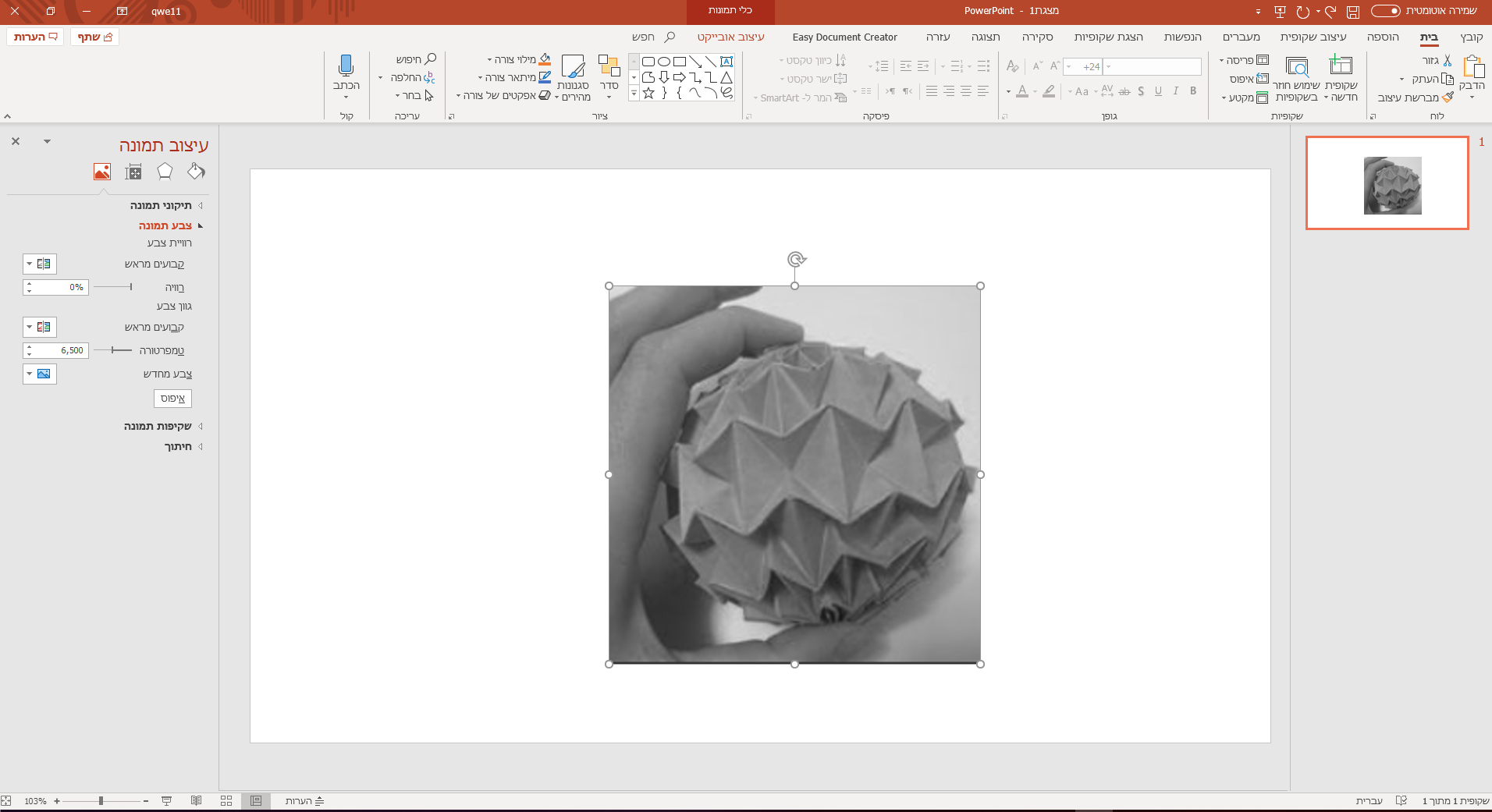This screenshot has height=812, width=1492.
Task: Click the saturation value field 0%
Action: (x=56, y=287)
